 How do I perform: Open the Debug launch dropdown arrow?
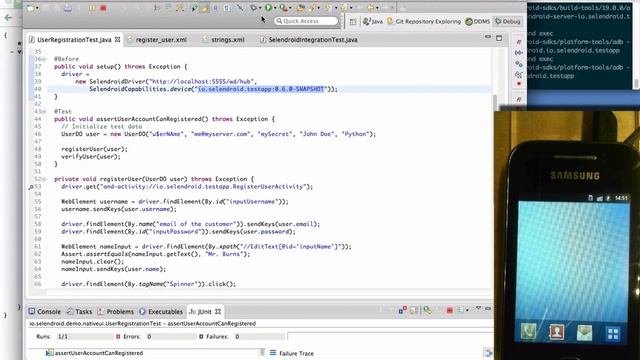pos(260,8)
